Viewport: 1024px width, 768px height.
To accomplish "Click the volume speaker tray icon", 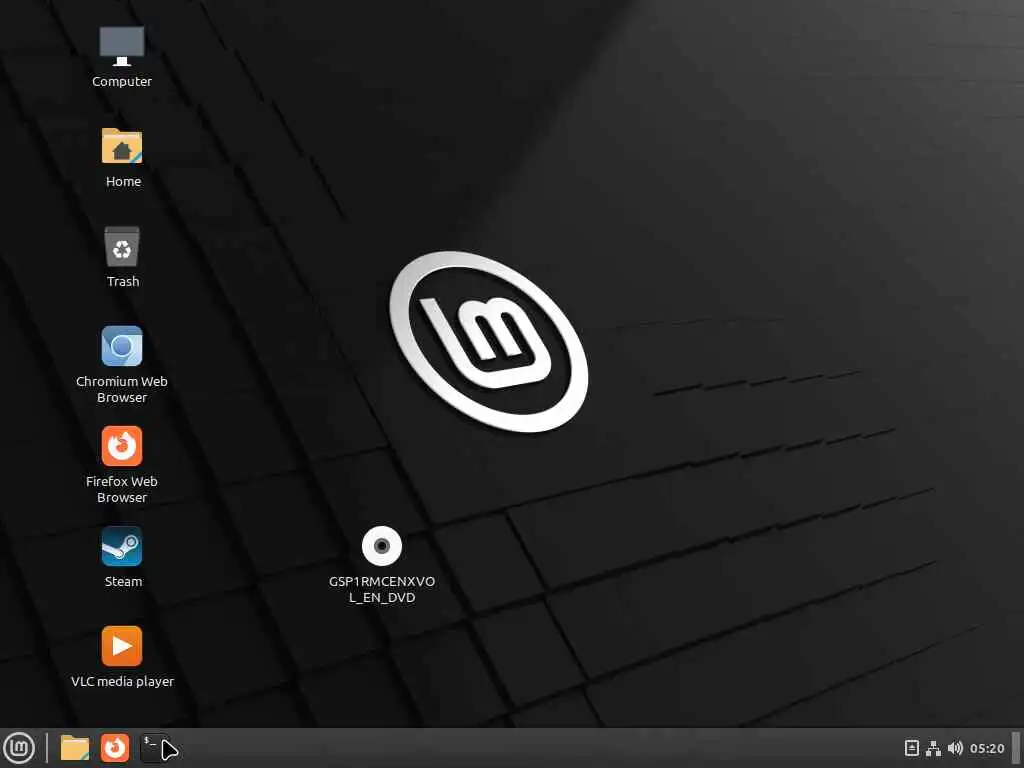I will coord(955,748).
